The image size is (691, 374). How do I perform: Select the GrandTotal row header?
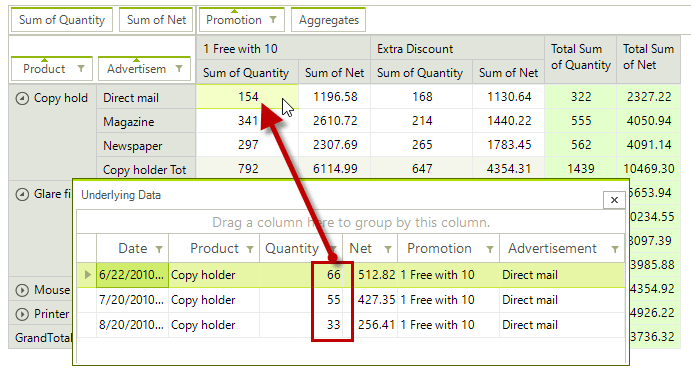pos(41,338)
